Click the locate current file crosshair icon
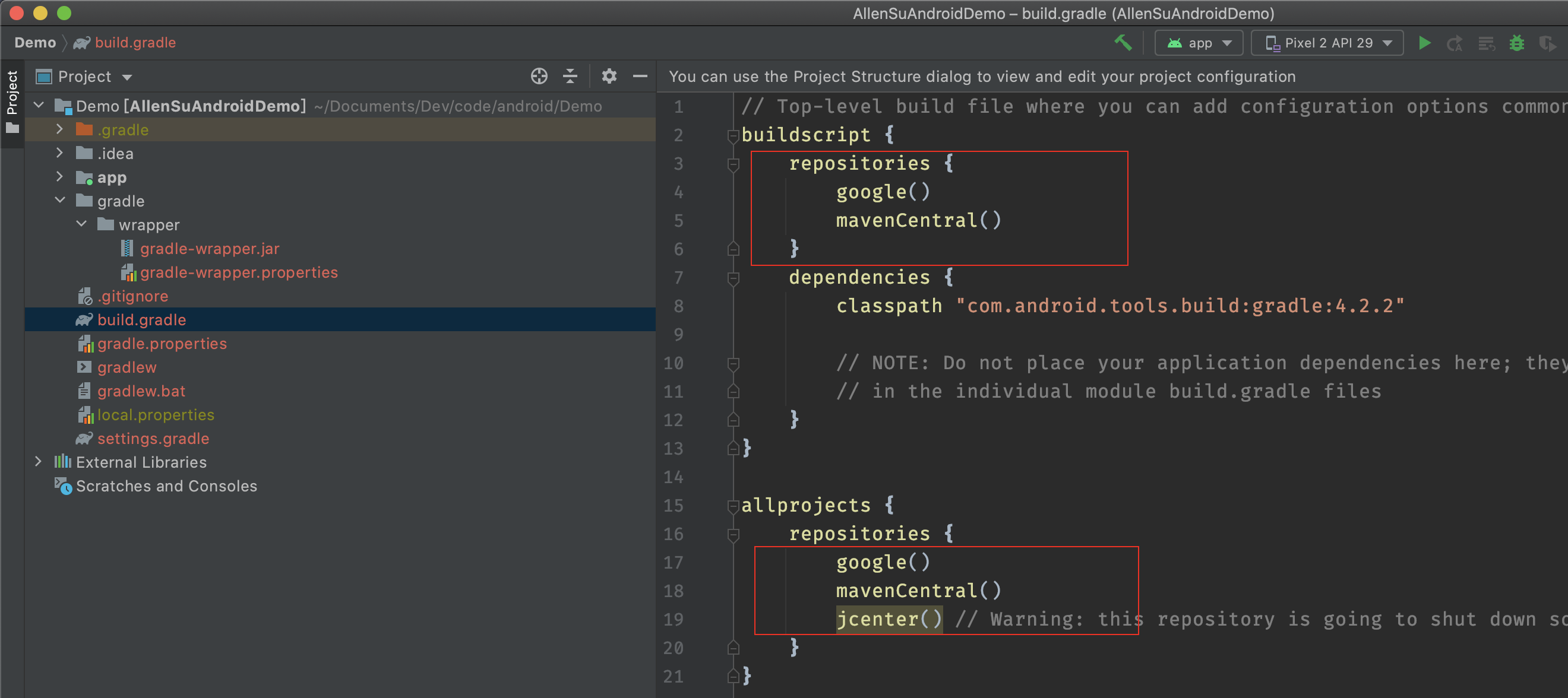Screen dimensions: 1568x698 click(x=539, y=76)
